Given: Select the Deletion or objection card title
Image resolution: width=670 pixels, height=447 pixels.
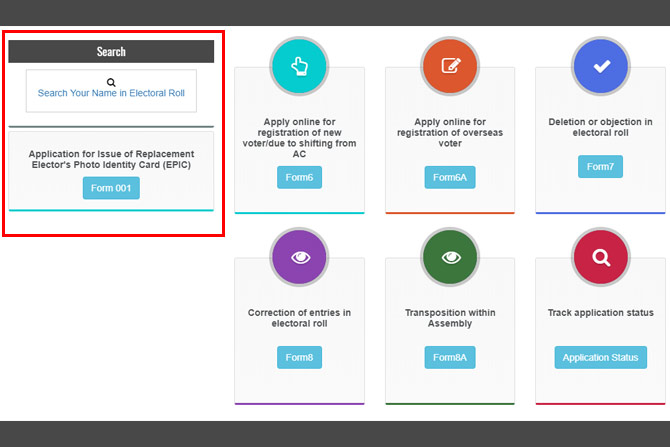Looking at the screenshot, I should [600, 127].
